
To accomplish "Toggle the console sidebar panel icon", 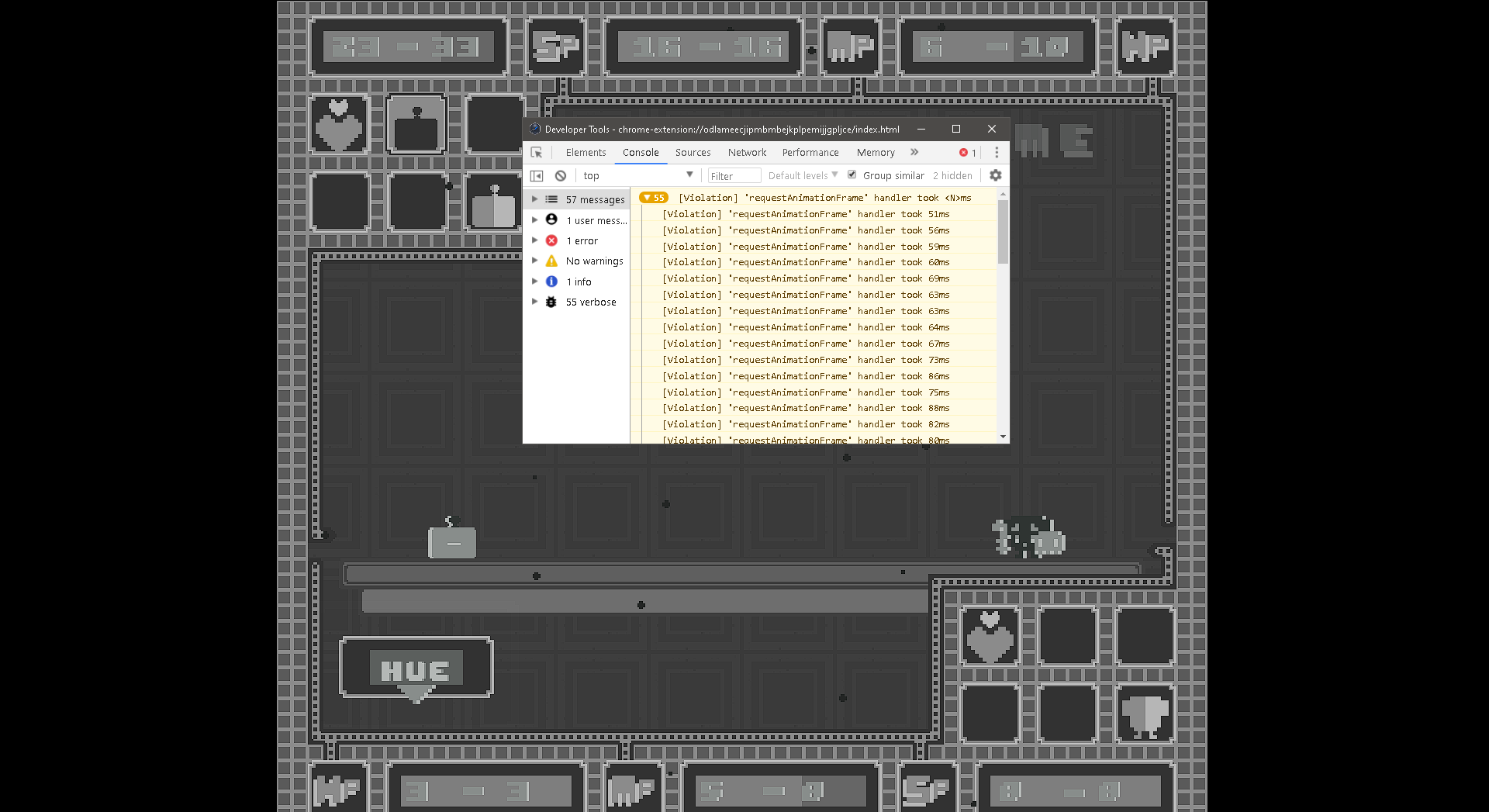I will click(537, 176).
